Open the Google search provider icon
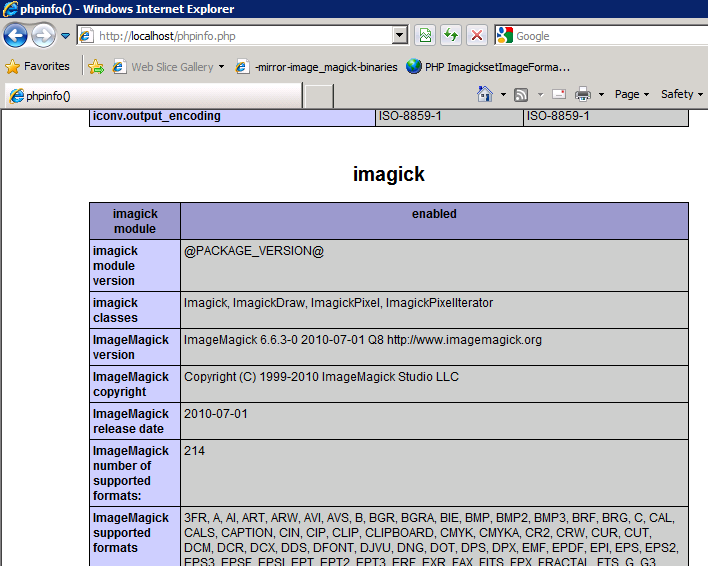This screenshot has height=566, width=708. (x=504, y=35)
